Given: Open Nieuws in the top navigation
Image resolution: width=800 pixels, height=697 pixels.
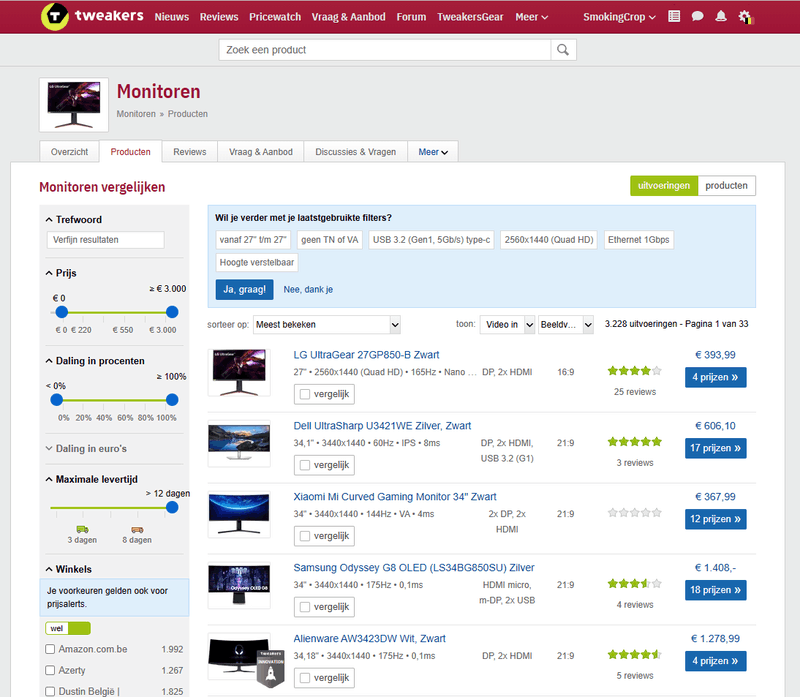Looking at the screenshot, I should click(172, 17).
